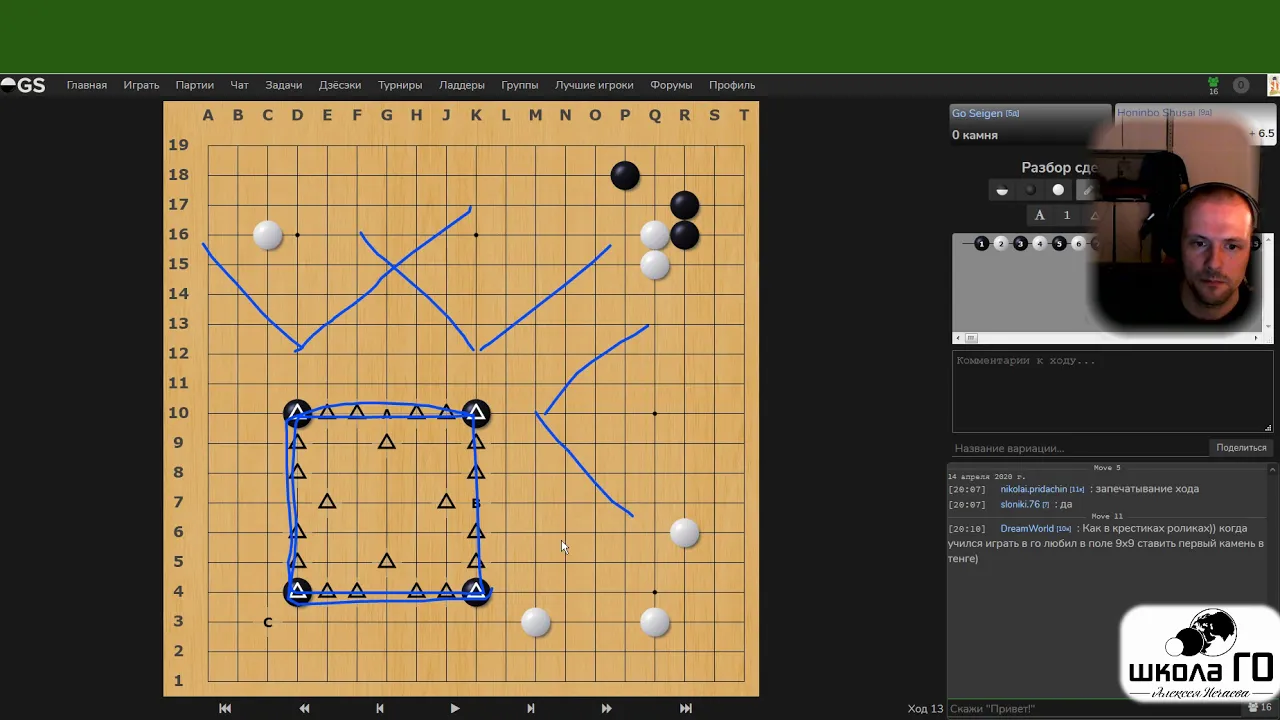The width and height of the screenshot is (1280, 720).
Task: Open the Партии menu item
Action: (x=195, y=85)
